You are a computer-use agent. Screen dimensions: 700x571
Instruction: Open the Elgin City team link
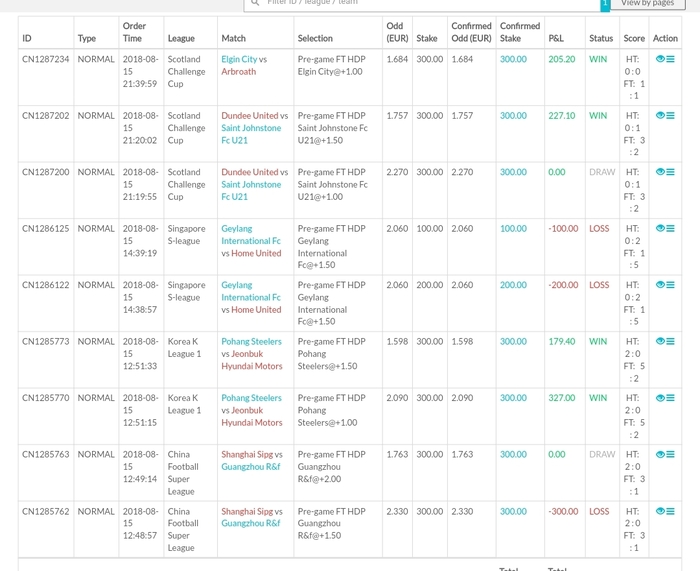click(x=239, y=59)
